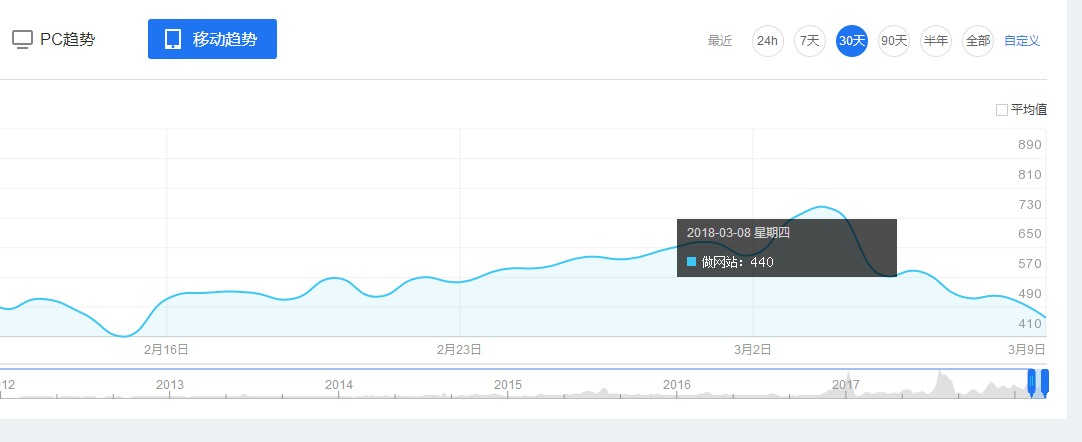
Task: Click the 2月16日 x-axis date label
Action: point(166,349)
